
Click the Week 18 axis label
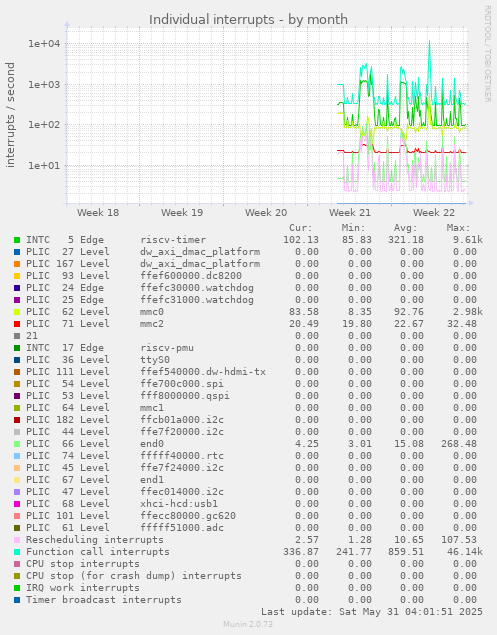(x=98, y=213)
